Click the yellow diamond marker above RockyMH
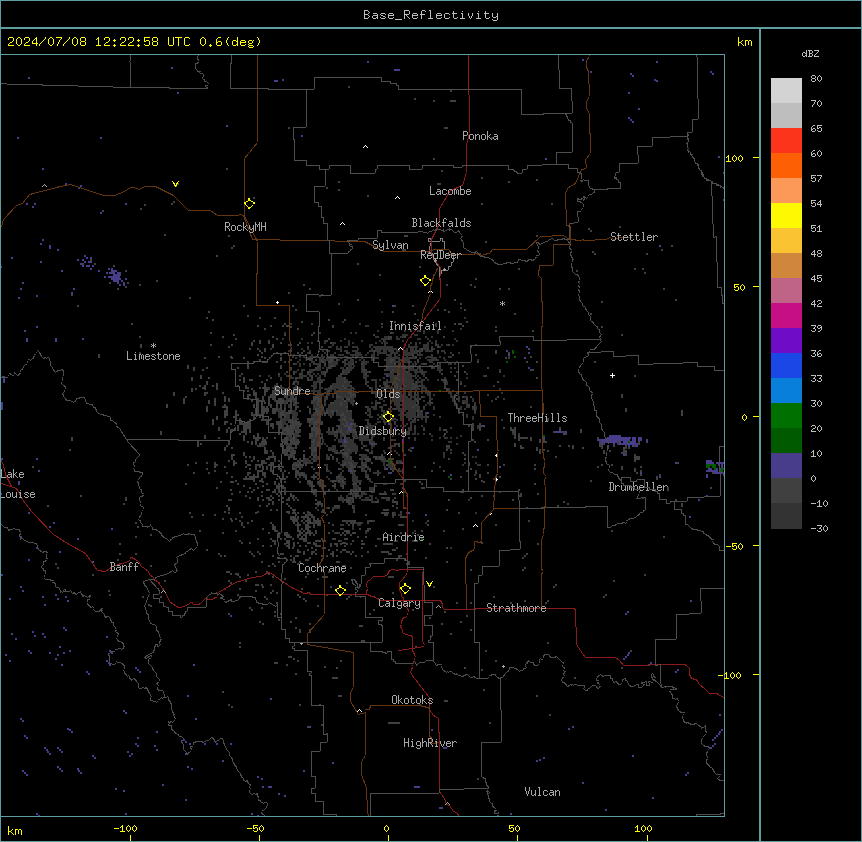This screenshot has height=842, width=862. 250,203
